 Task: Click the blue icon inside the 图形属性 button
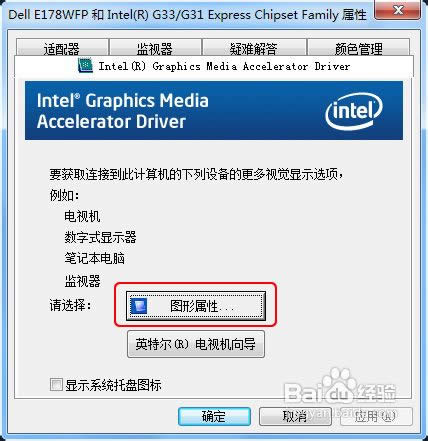[138, 306]
